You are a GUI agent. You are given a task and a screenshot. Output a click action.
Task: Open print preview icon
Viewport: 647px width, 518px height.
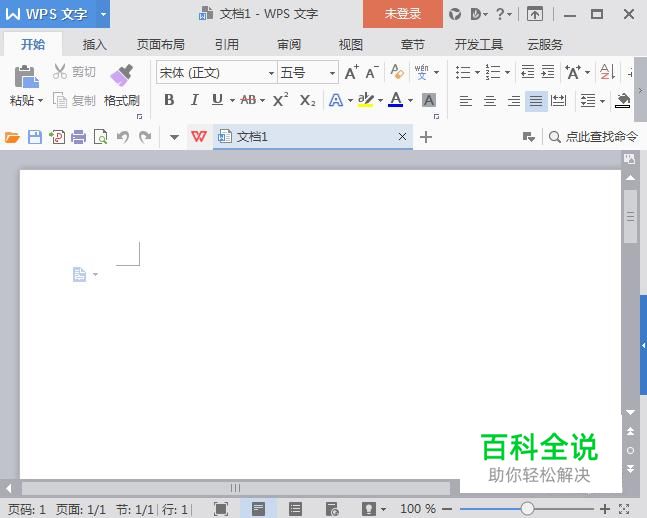pos(100,137)
